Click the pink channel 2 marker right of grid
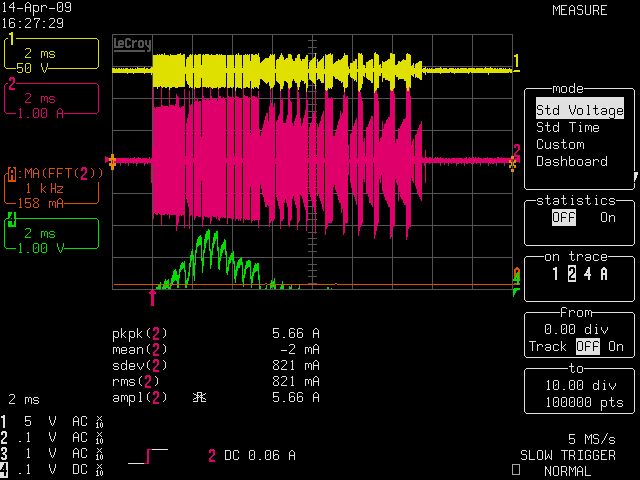This screenshot has height=480, width=640. coord(517,150)
